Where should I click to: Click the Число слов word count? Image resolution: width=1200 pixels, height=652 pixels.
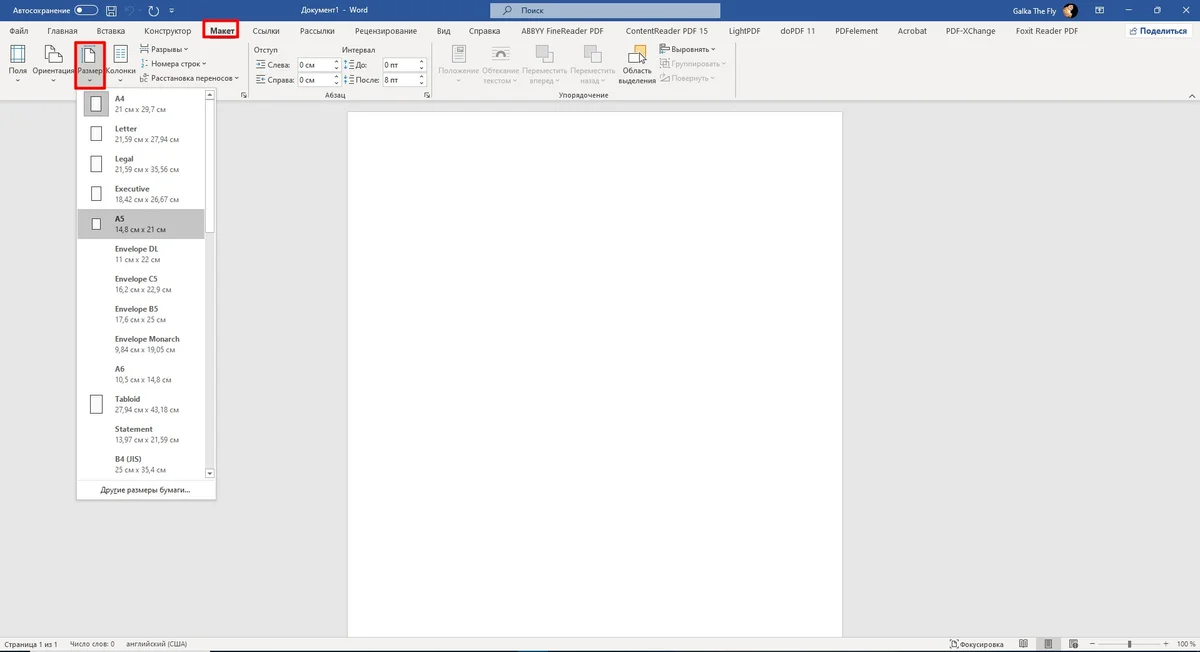click(x=90, y=644)
